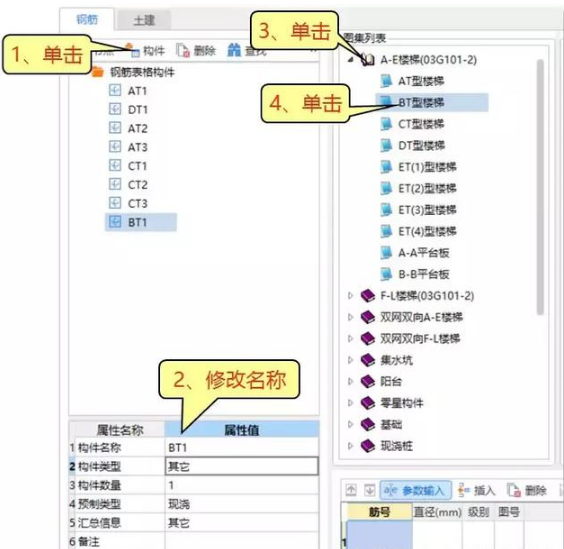564x549 pixels.
Task: Click the purple book icon of 基础
Action: [x=368, y=425]
